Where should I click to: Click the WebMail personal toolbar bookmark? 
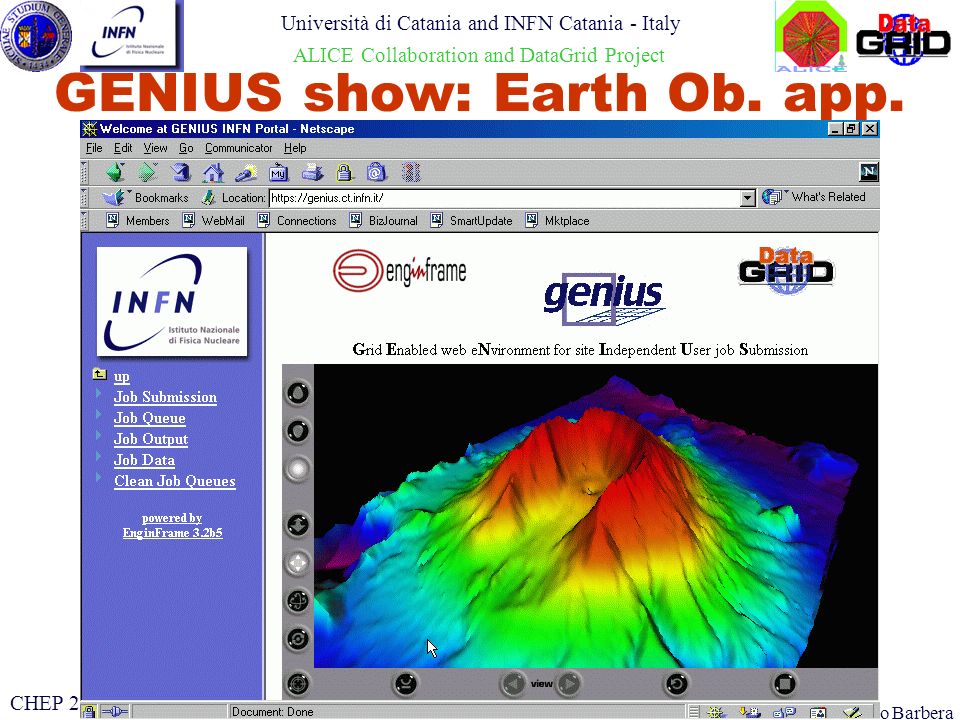[x=213, y=220]
